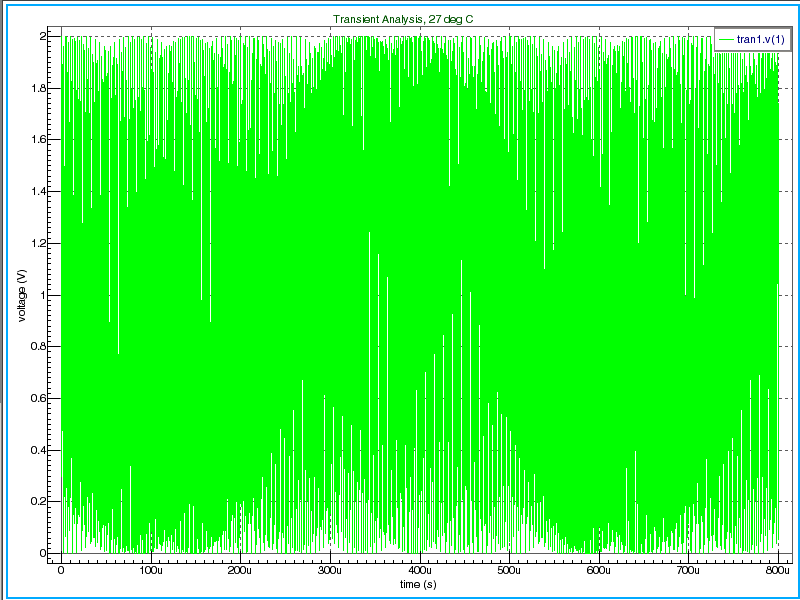Click the 400u tick label on time axis

point(419,570)
